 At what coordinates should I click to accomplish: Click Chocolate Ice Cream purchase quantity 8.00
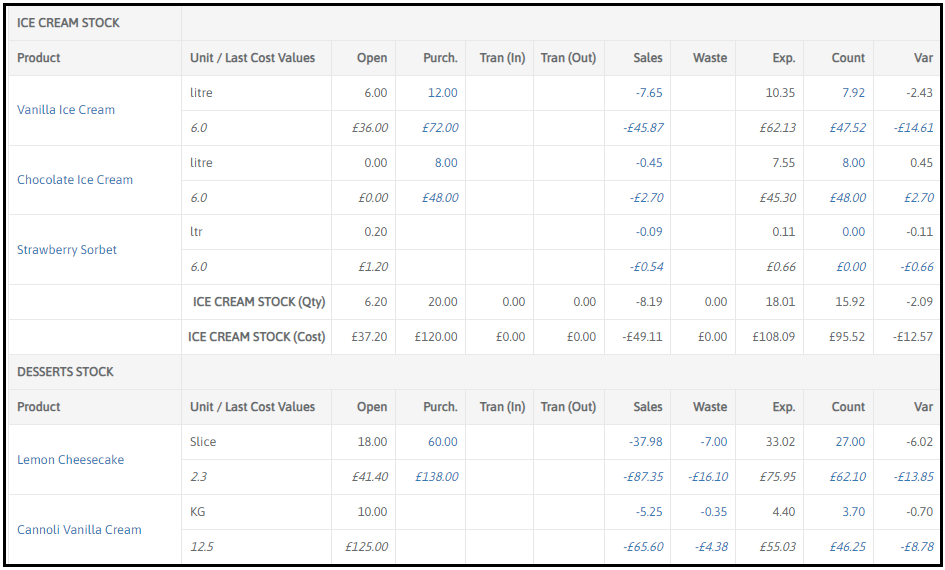tap(446, 163)
